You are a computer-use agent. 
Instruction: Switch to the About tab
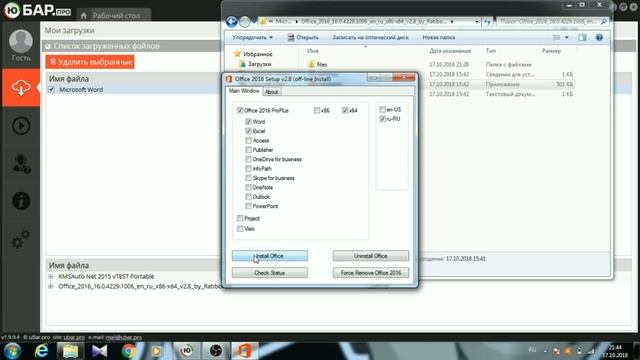tap(271, 92)
